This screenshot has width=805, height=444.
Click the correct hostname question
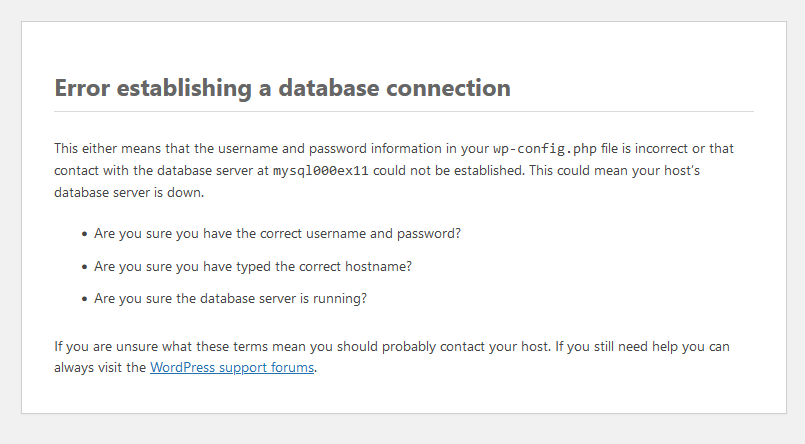[253, 266]
